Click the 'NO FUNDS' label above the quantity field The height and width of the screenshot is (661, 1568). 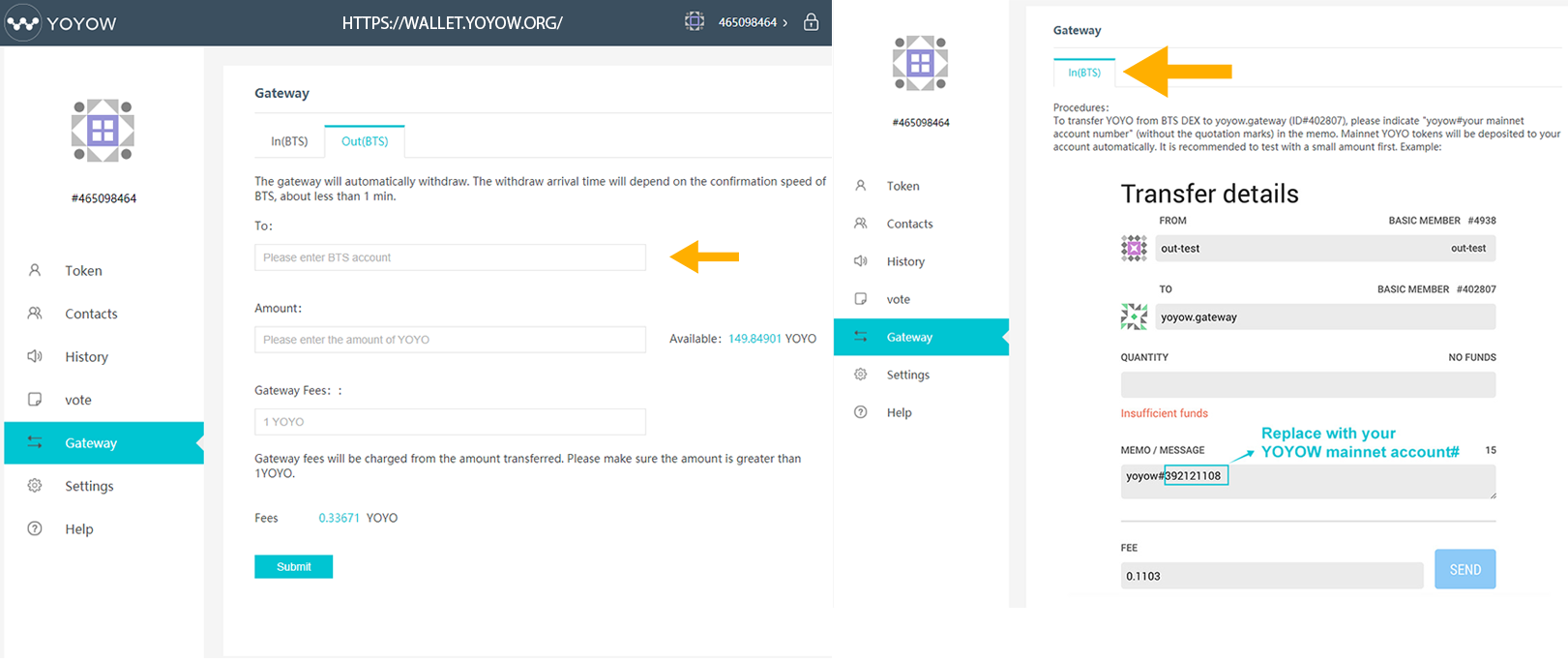tap(1472, 357)
